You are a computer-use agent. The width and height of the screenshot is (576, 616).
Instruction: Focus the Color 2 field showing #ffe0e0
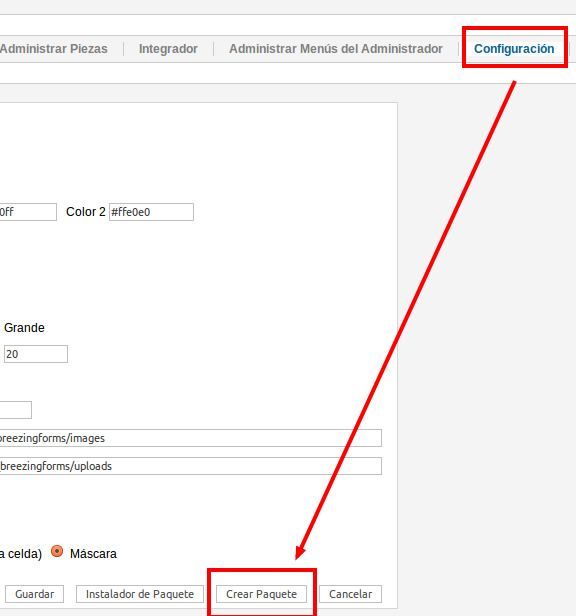pyautogui.click(x=151, y=212)
